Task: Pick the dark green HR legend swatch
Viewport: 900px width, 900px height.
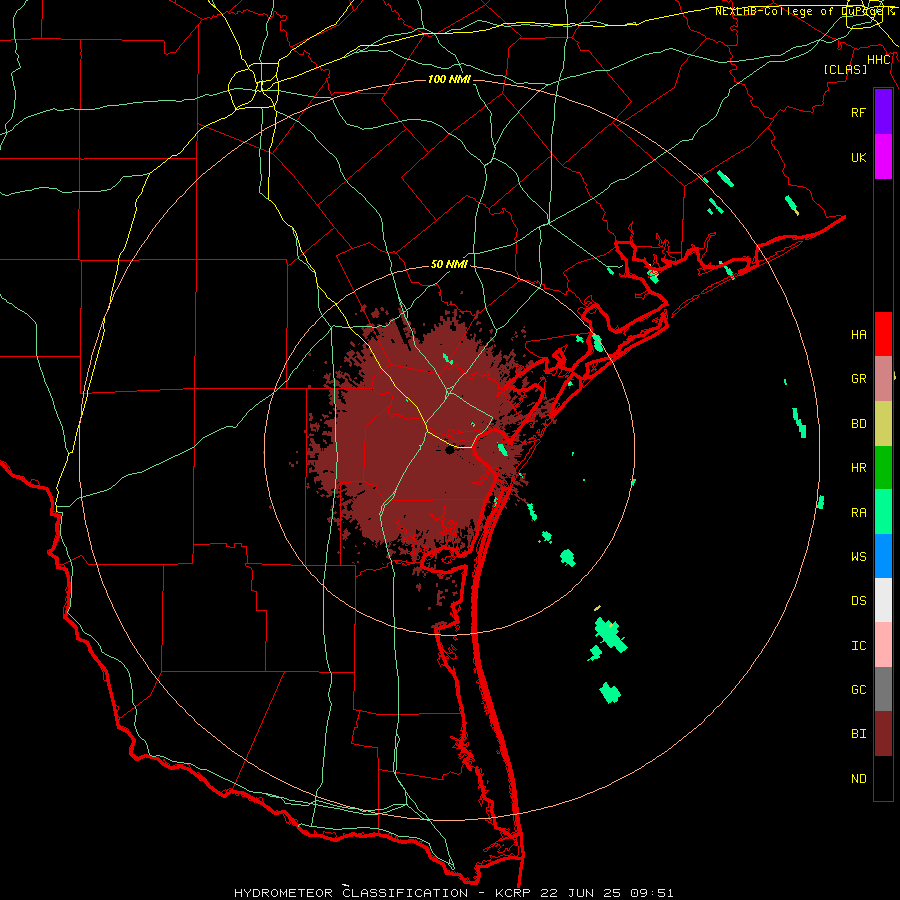Action: pyautogui.click(x=883, y=468)
